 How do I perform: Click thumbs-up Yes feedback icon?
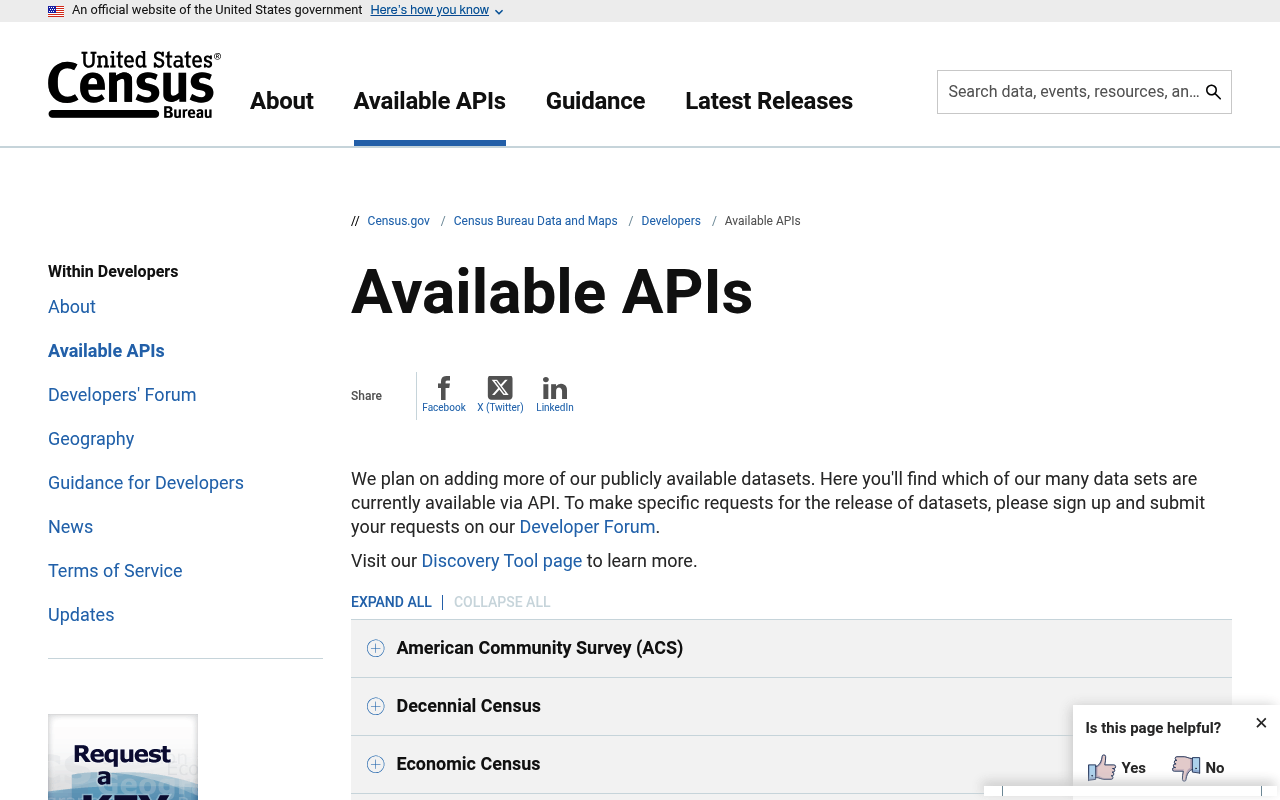1102,768
